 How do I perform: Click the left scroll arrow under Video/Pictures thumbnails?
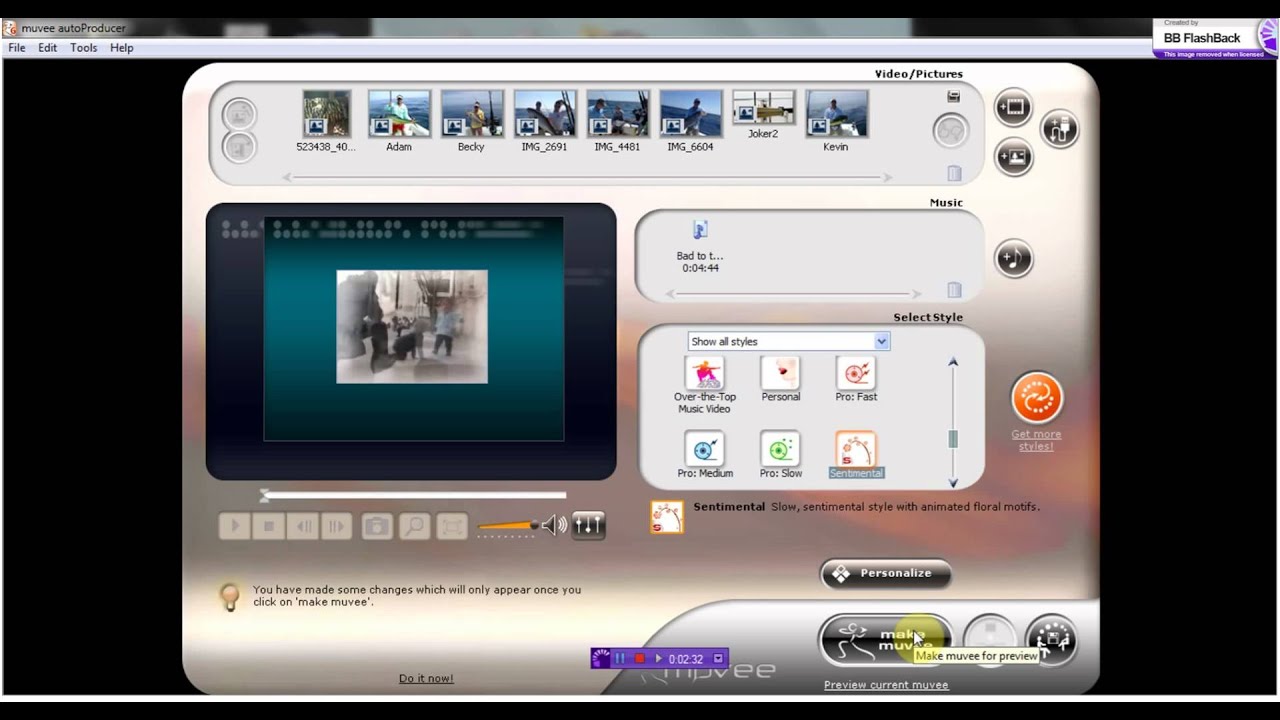pyautogui.click(x=288, y=178)
